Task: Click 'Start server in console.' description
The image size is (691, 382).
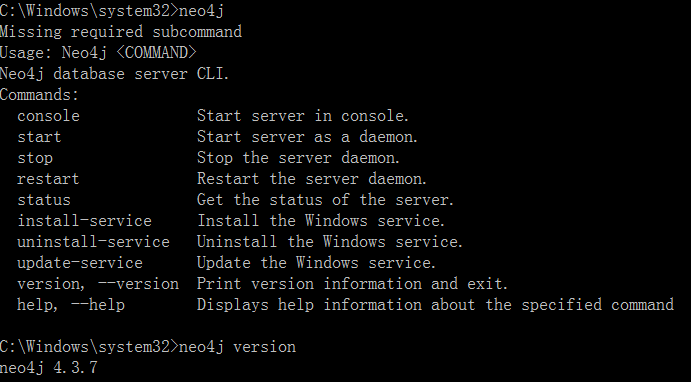Action: pos(303,116)
